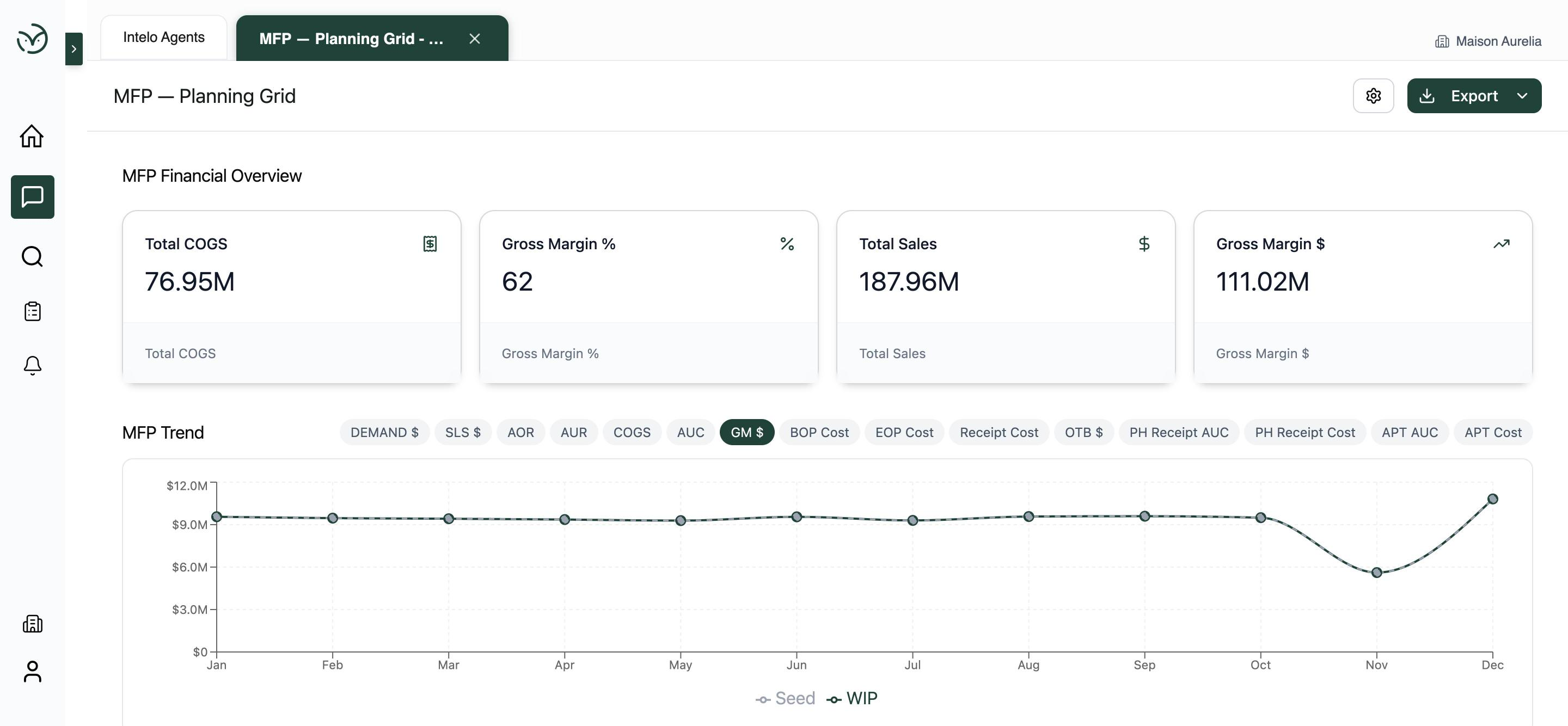Click the Maison Aurelia organization label
Viewport: 1568px width, 726px height.
(1489, 41)
